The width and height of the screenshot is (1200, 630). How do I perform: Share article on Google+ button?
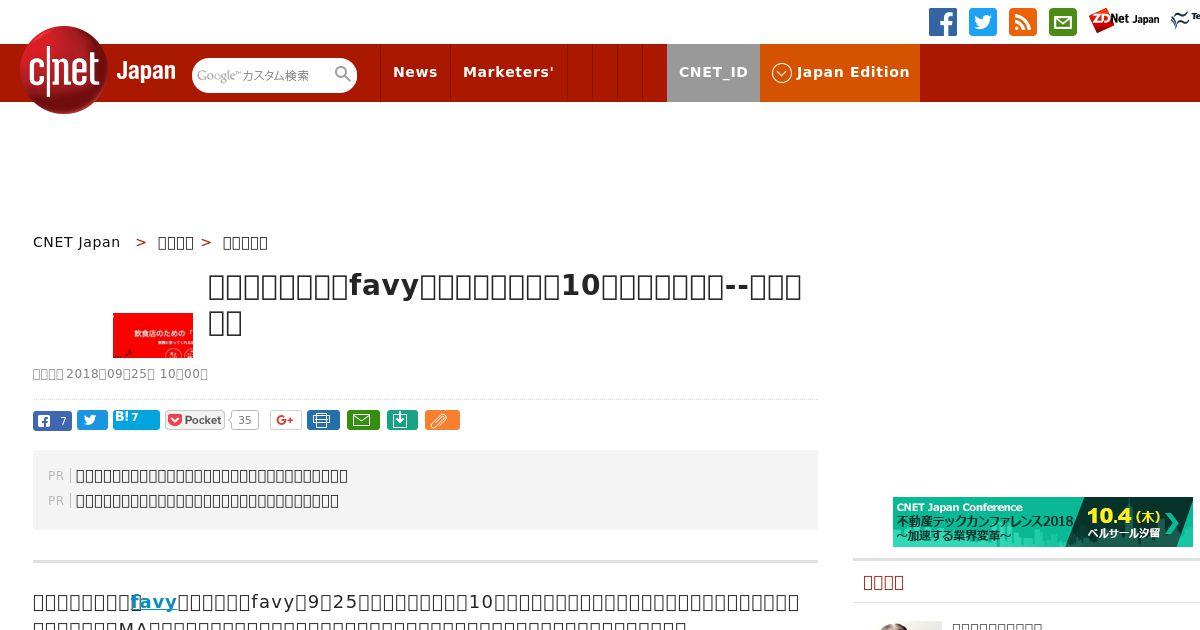pos(285,420)
